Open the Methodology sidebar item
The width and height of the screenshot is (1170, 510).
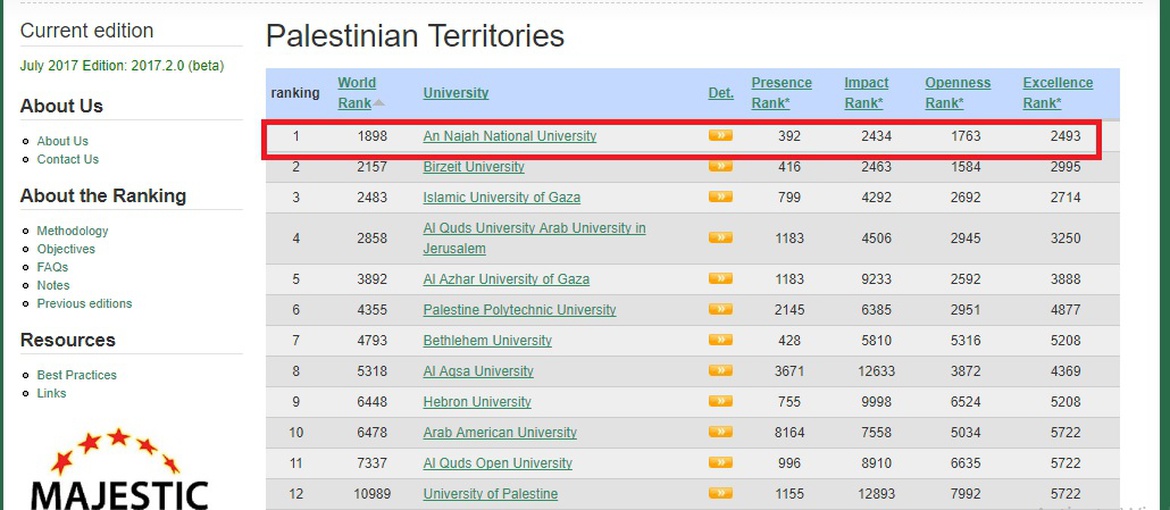coord(72,231)
